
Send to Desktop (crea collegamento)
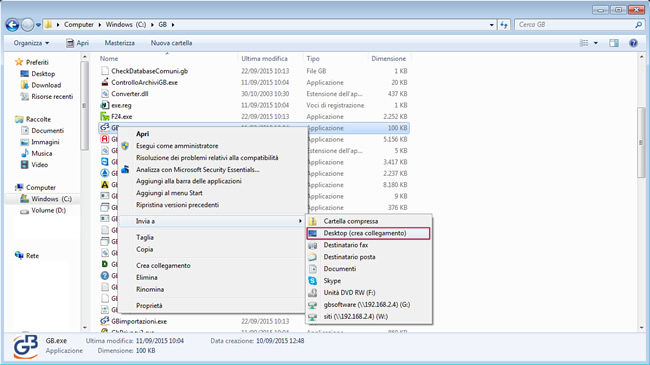pos(369,233)
